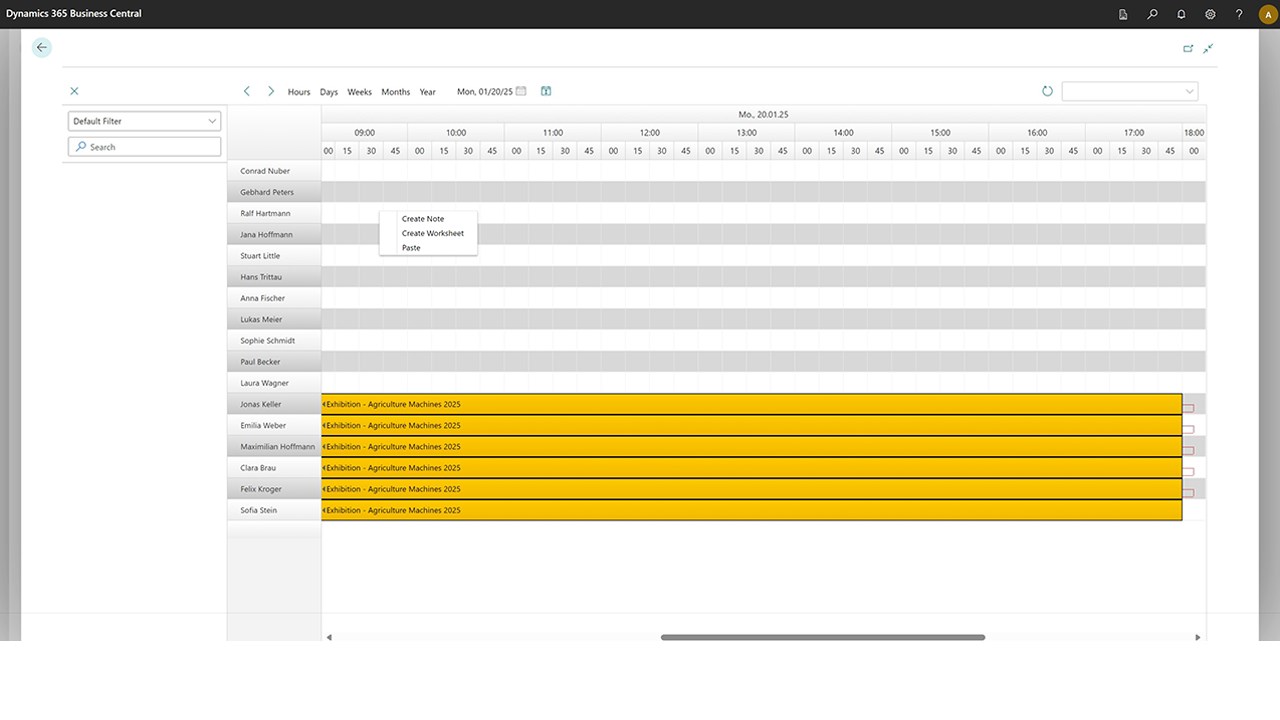
Task: Click the calendar icon beside Mon, 01/20/25
Action: [522, 91]
